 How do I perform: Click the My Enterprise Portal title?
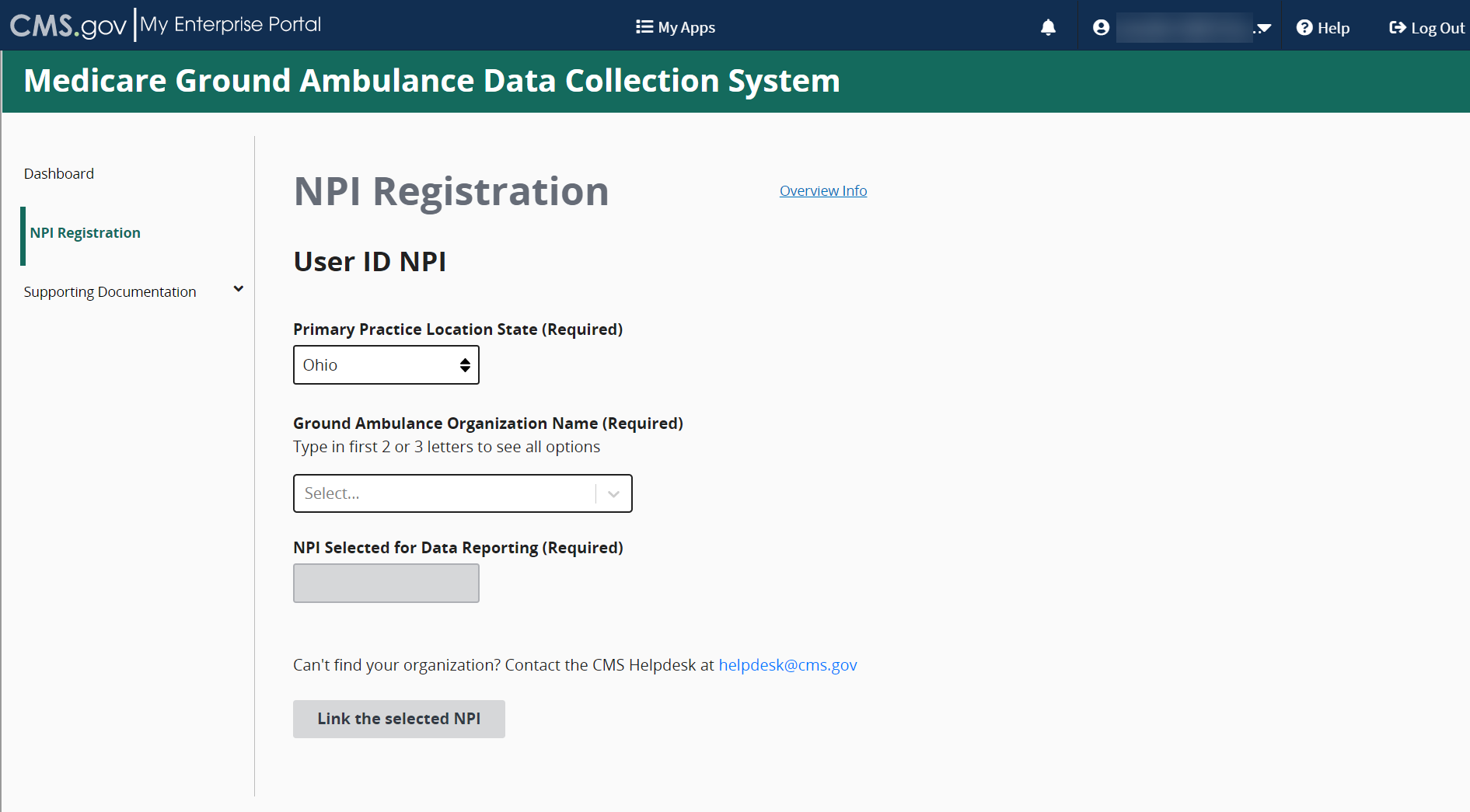231,25
